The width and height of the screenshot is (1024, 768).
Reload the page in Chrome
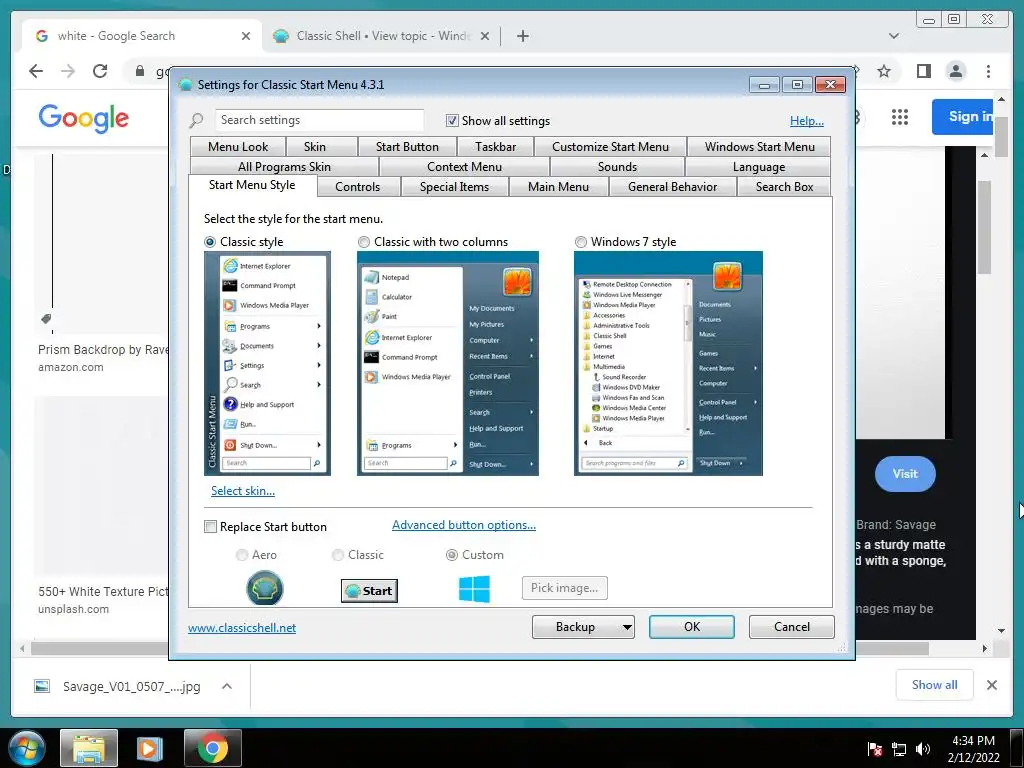click(100, 71)
